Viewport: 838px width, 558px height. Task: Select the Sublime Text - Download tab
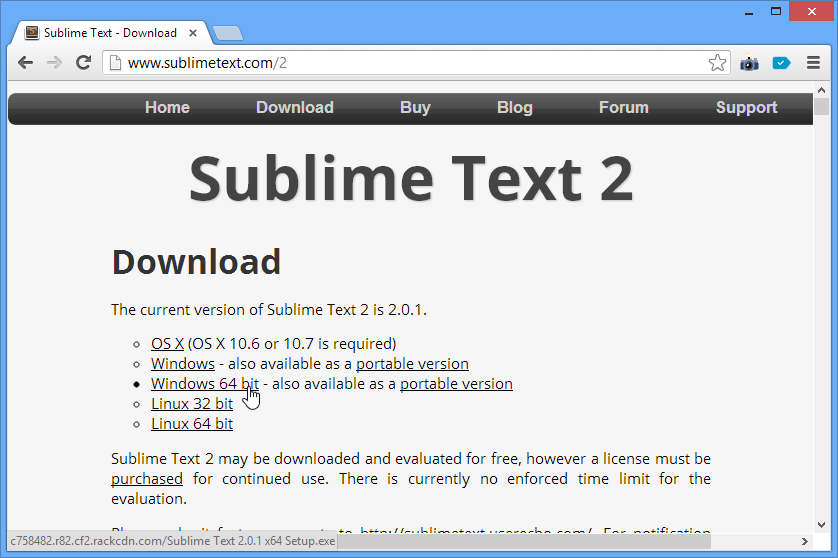pos(110,33)
